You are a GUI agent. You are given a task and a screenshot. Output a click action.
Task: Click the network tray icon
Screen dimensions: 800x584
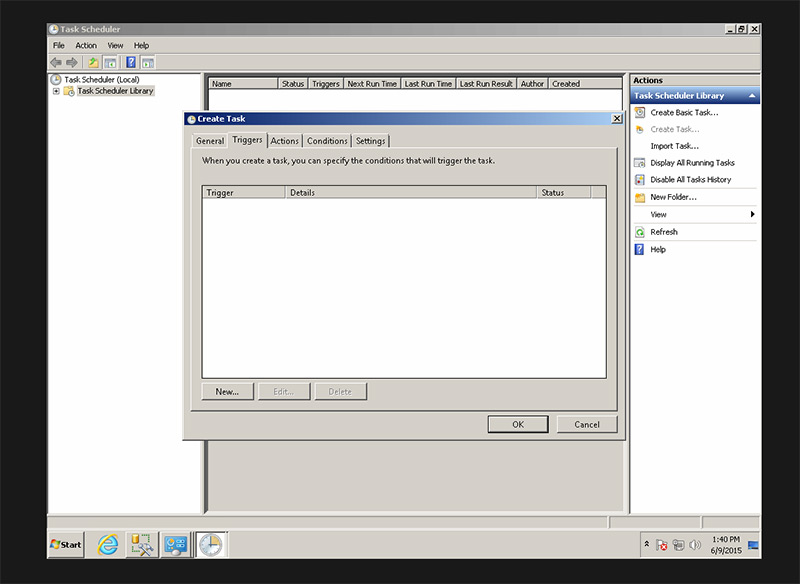(678, 545)
